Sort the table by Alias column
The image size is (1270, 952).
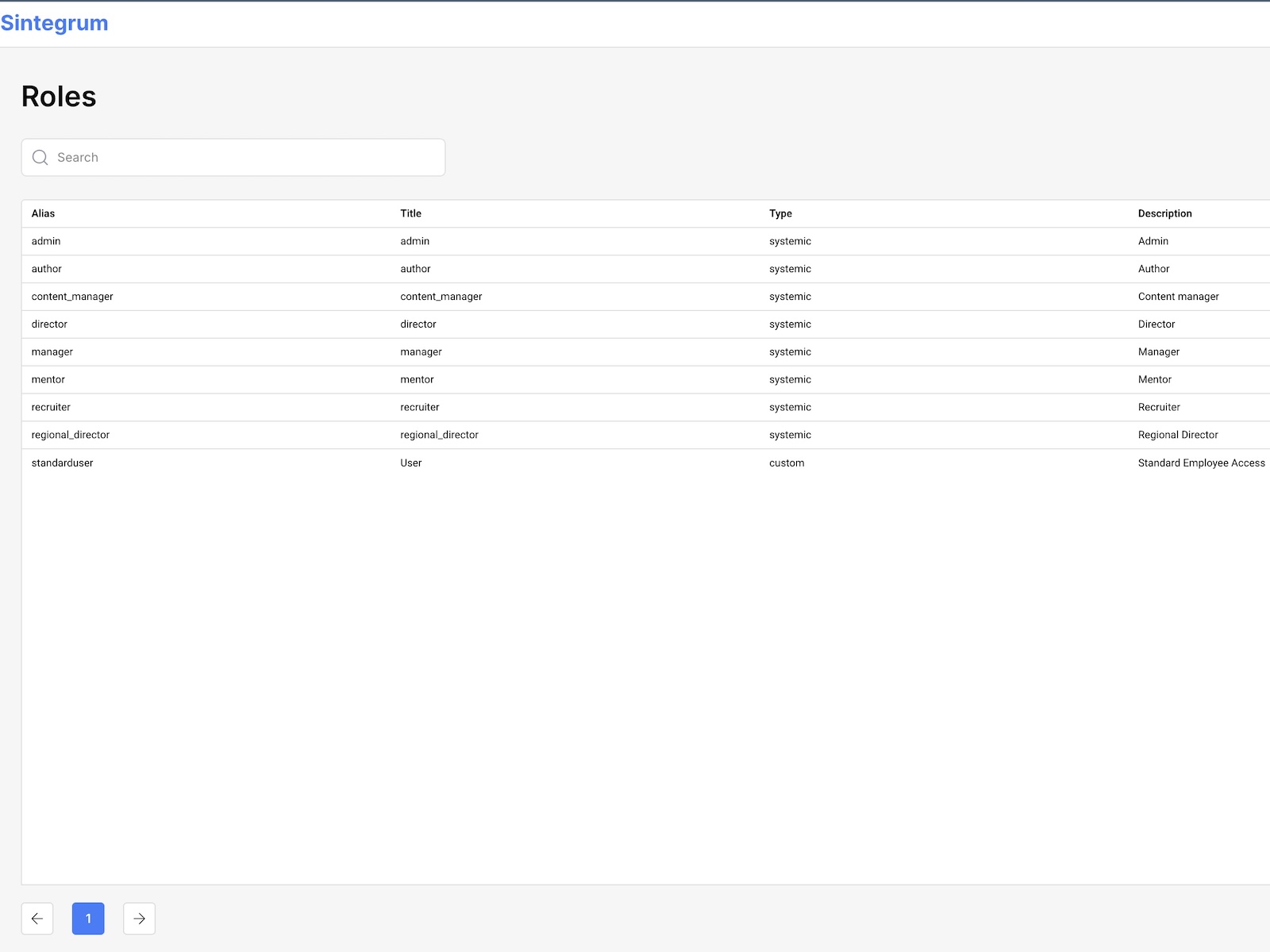click(x=43, y=213)
